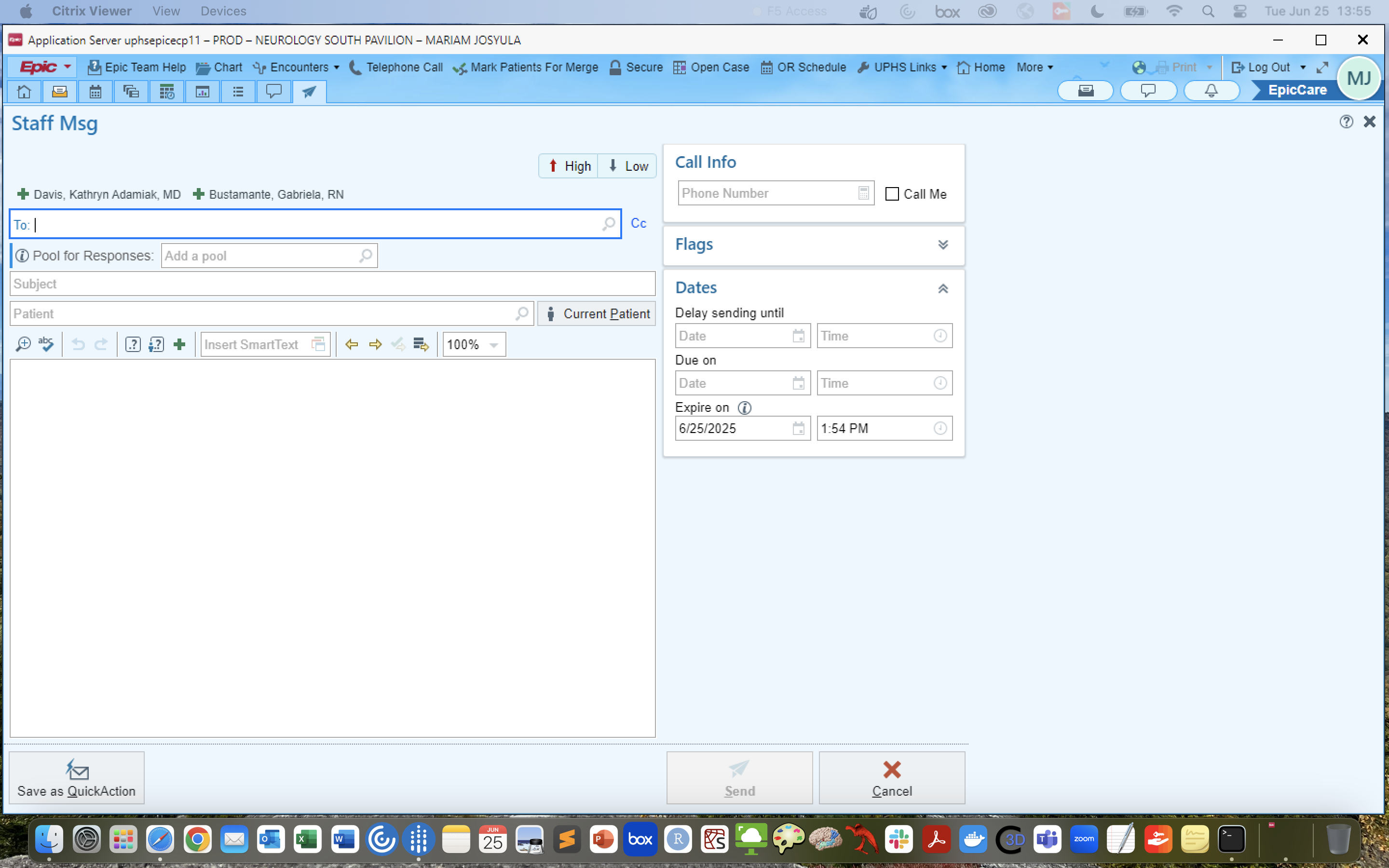Open Delay sending date calendar picker
The image size is (1389, 868).
click(798, 336)
